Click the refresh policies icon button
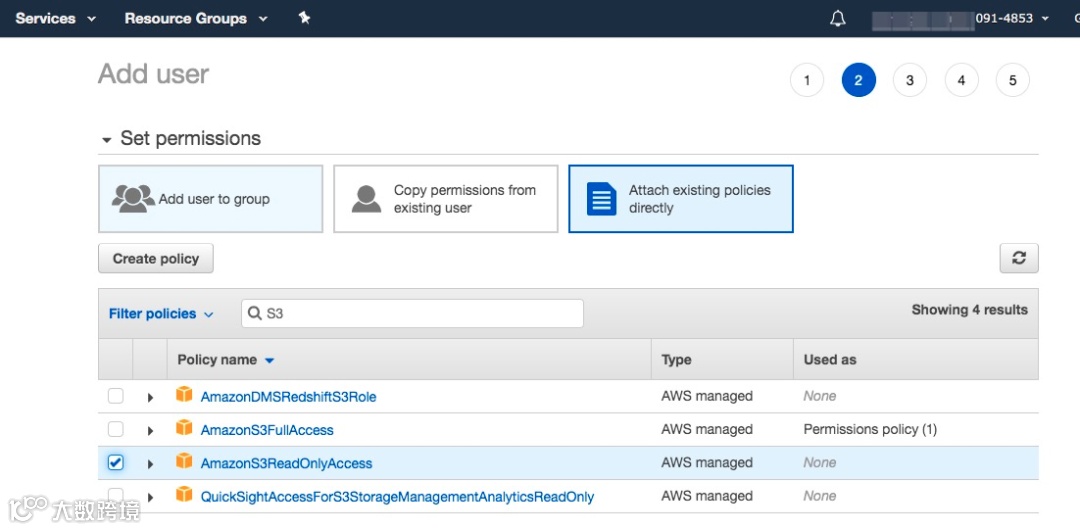 click(x=1018, y=258)
